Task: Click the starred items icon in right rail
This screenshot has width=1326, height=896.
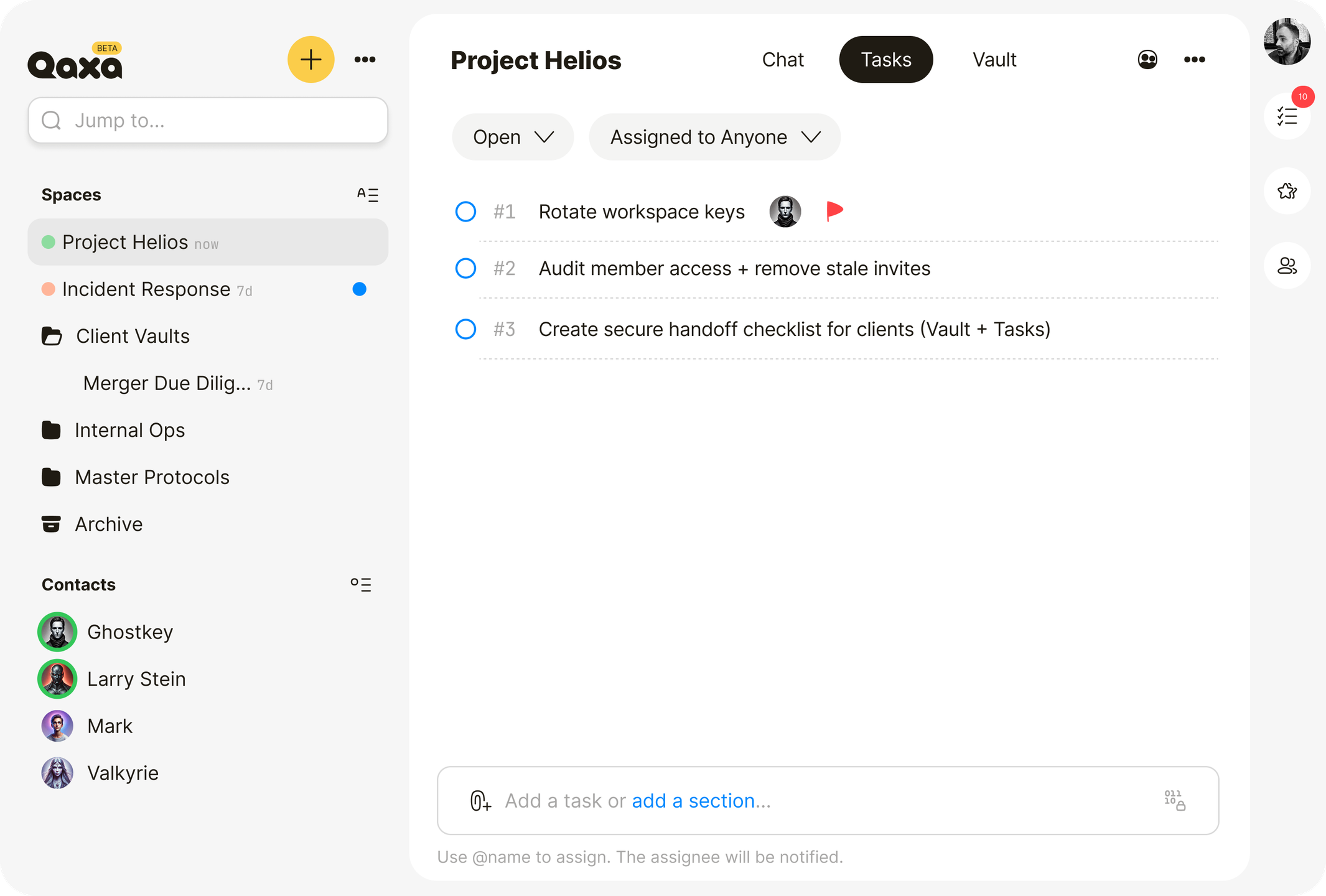Action: coord(1287,191)
